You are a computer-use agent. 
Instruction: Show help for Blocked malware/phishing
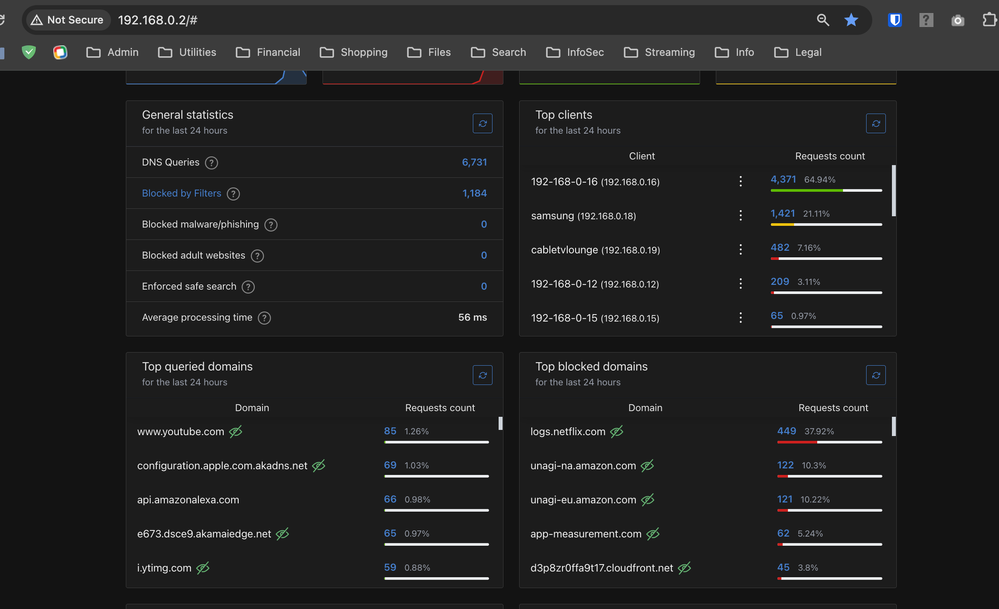[271, 225]
